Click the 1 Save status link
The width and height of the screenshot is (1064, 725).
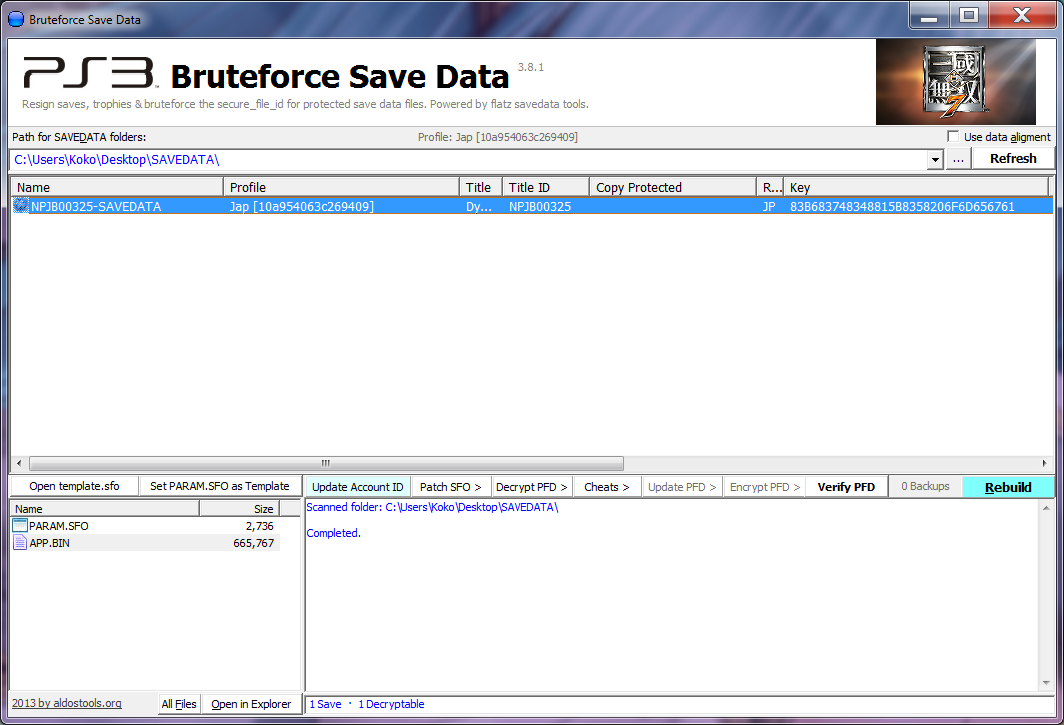coord(326,704)
